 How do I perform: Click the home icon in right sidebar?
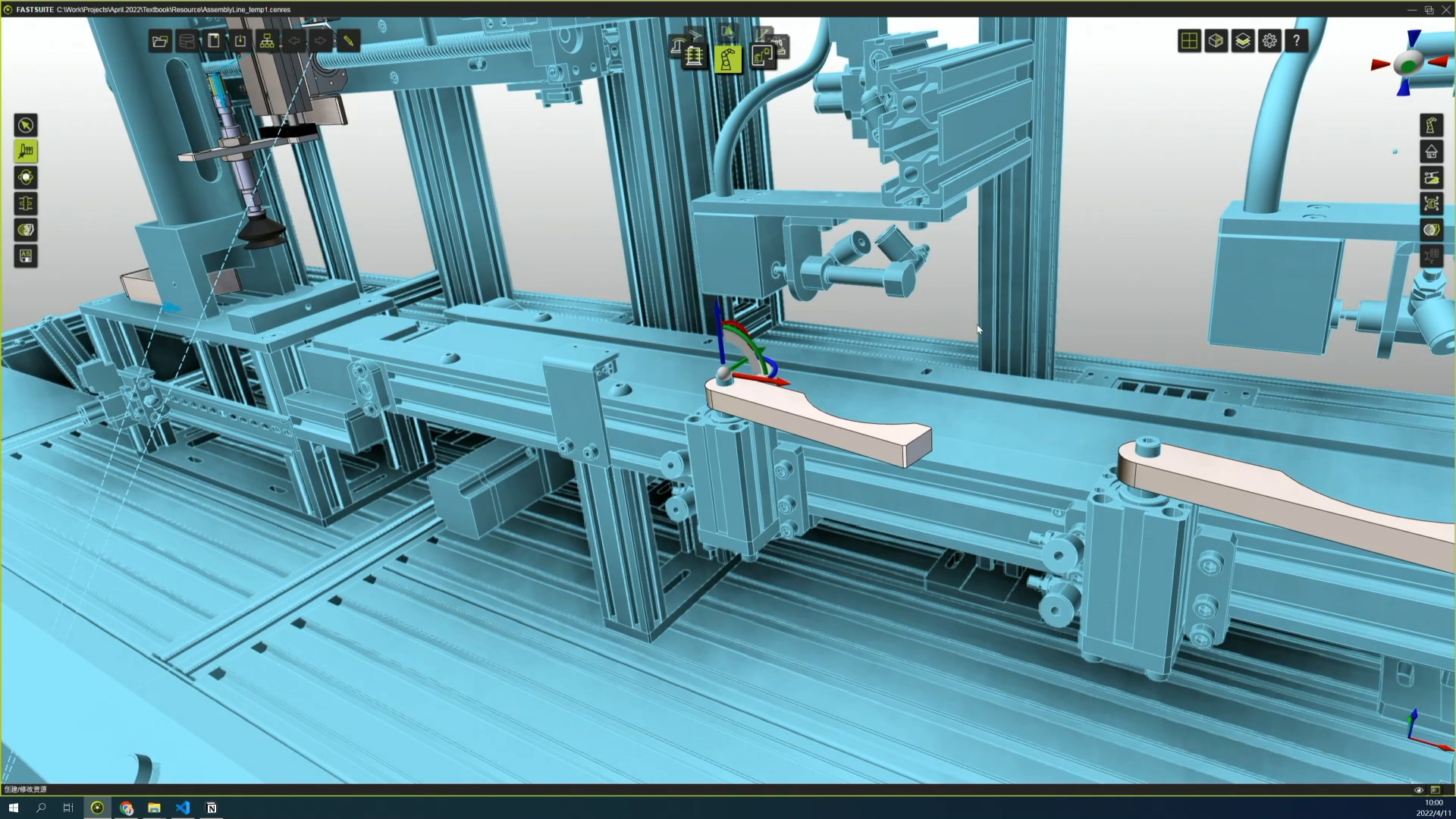pos(1431,152)
